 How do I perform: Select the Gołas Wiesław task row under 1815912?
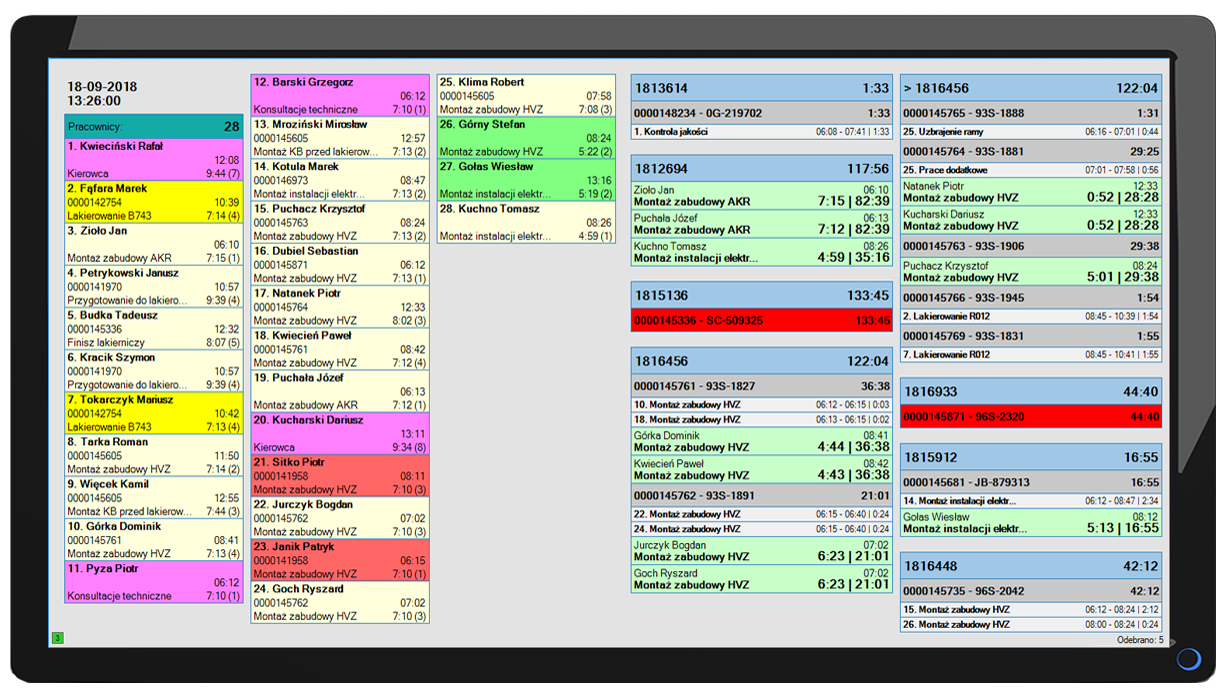click(x=1031, y=523)
